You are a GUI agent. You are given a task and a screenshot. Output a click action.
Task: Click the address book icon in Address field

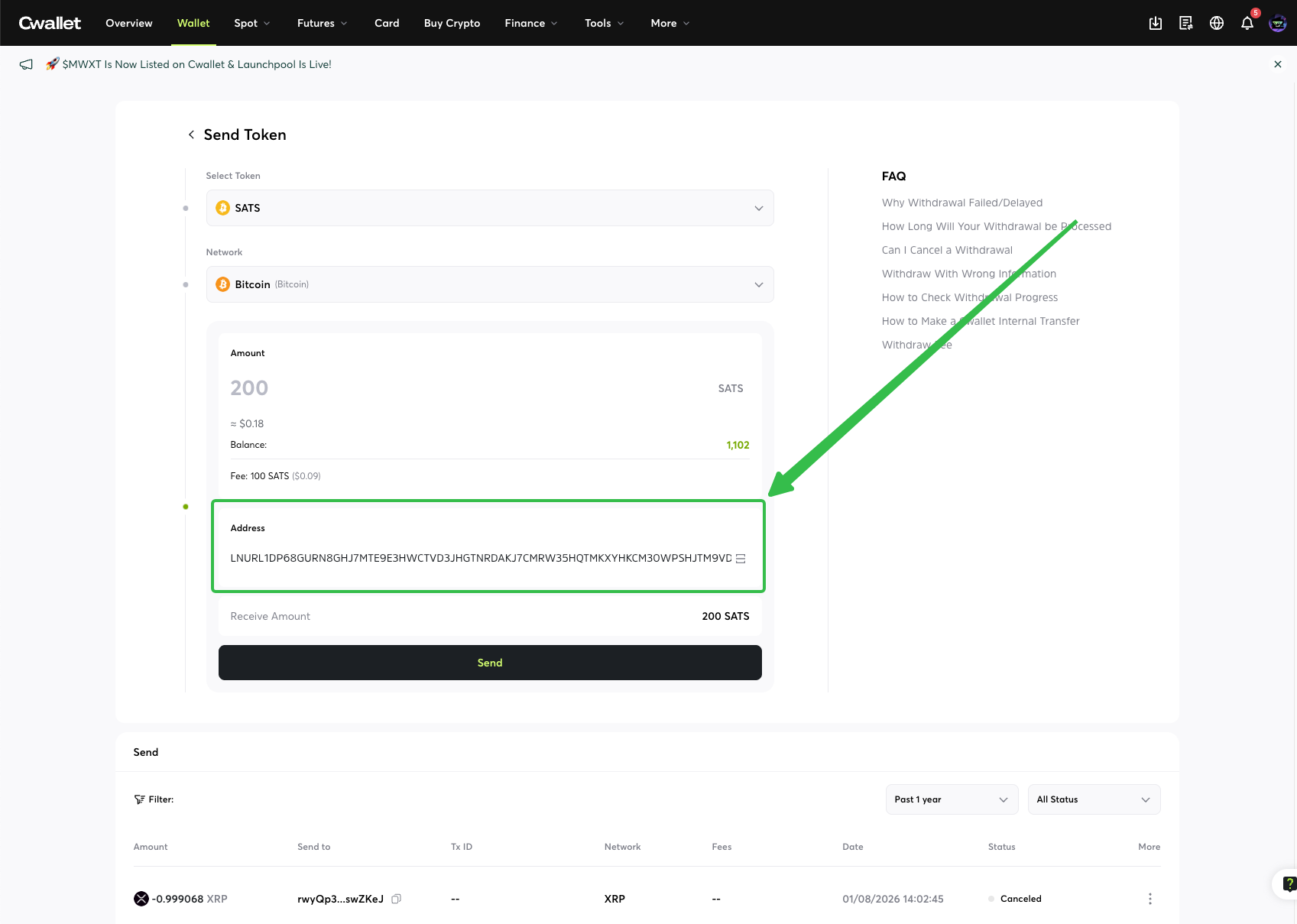(x=741, y=559)
